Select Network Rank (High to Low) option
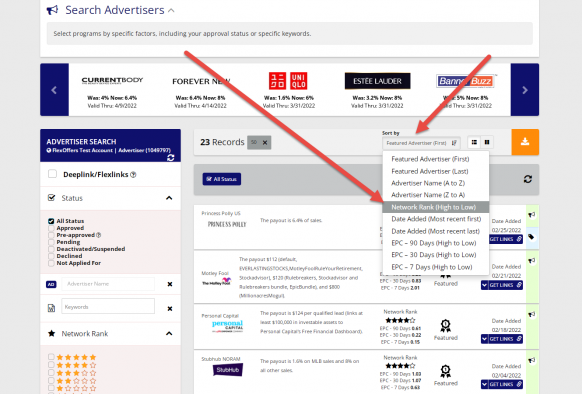Viewport: 582px width, 394px height. [x=436, y=207]
